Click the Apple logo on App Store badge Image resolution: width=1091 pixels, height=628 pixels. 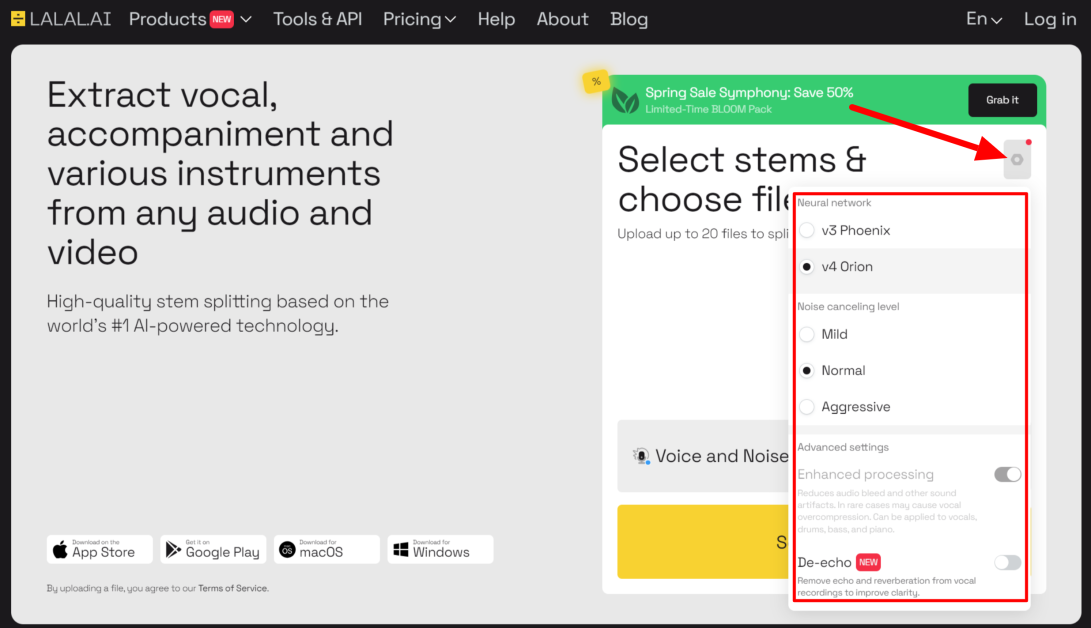[61, 549]
